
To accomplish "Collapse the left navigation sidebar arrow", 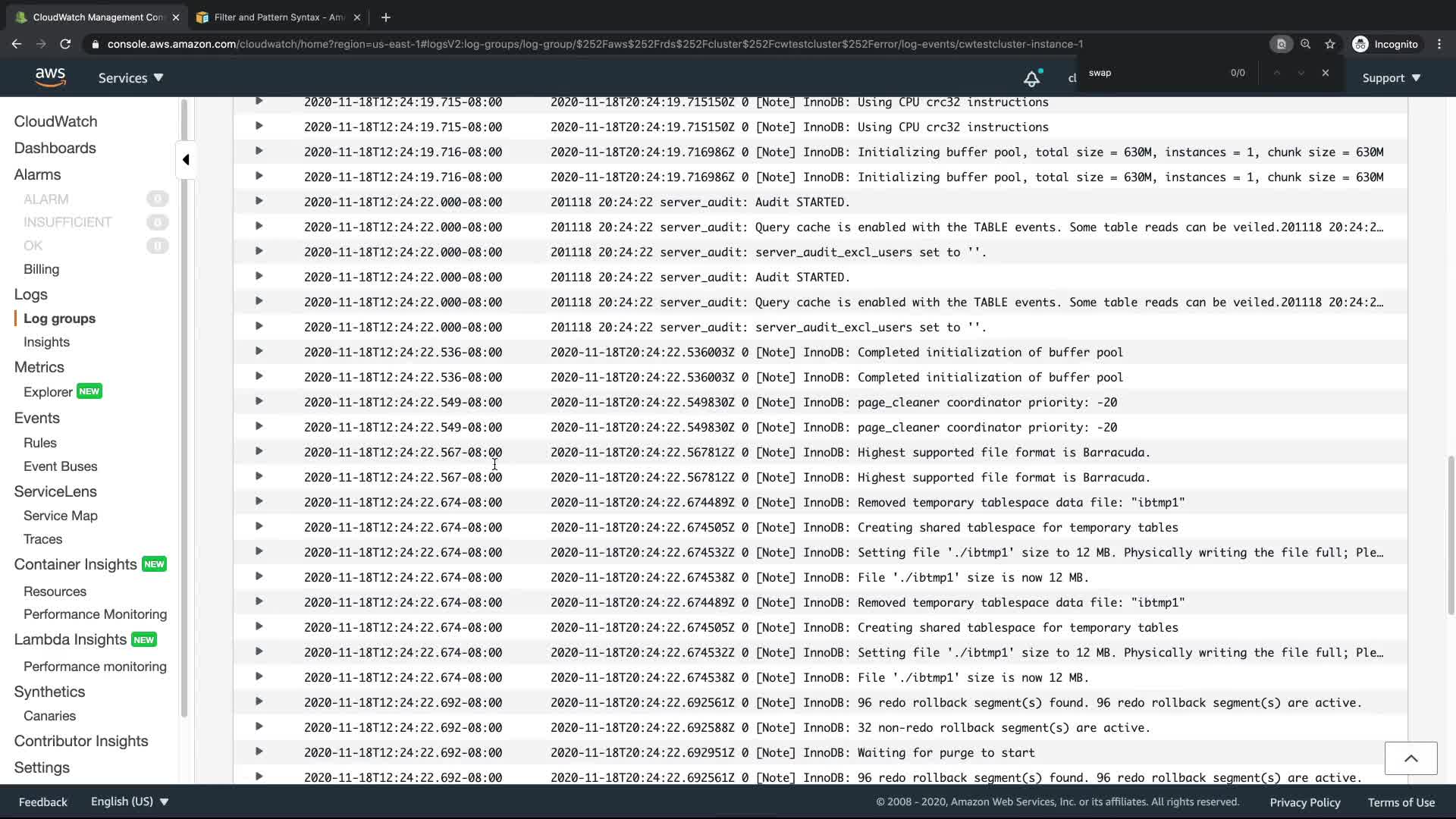I will pos(186,160).
